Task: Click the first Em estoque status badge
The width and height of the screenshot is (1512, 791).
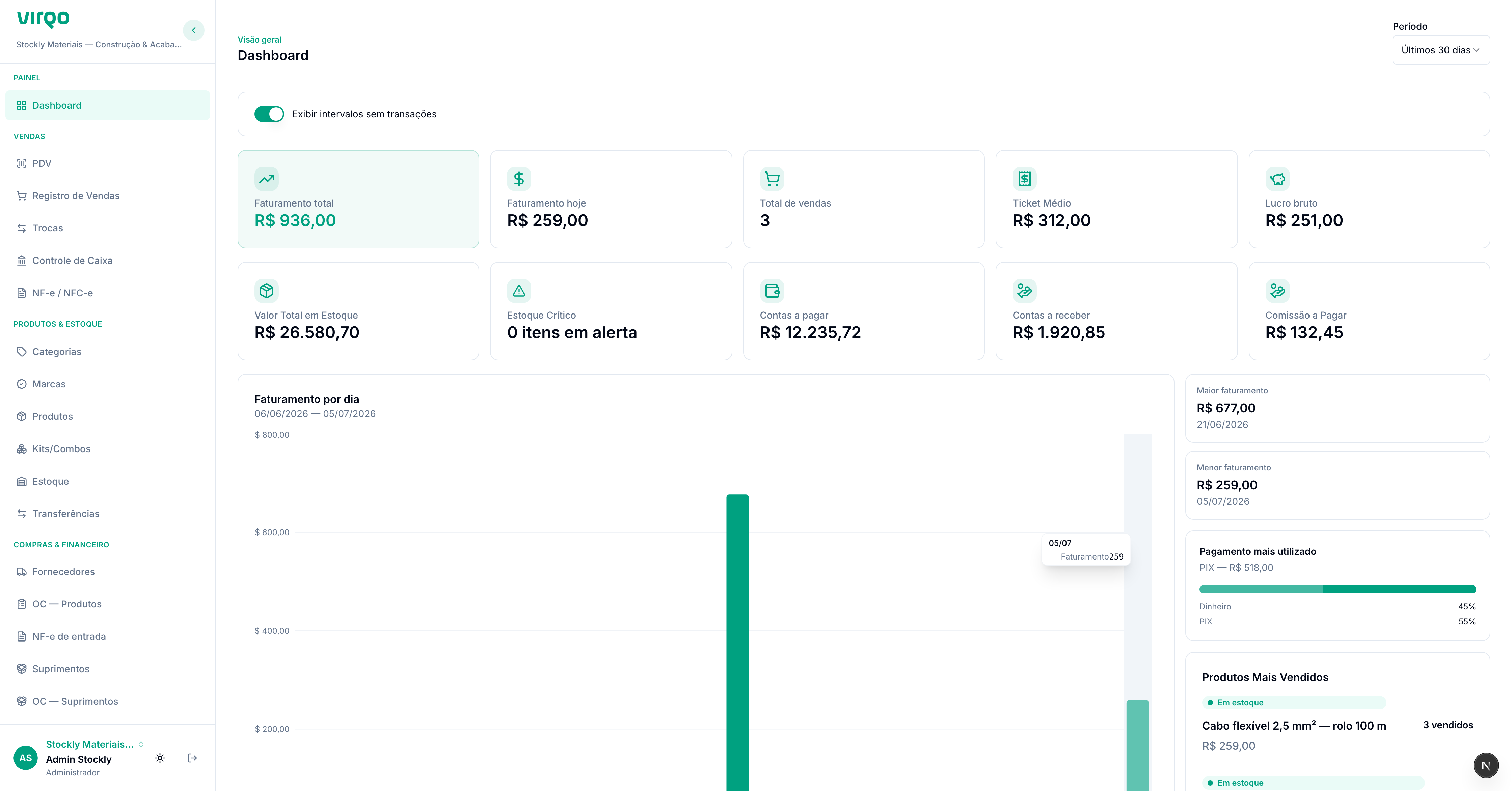Action: tap(1294, 702)
